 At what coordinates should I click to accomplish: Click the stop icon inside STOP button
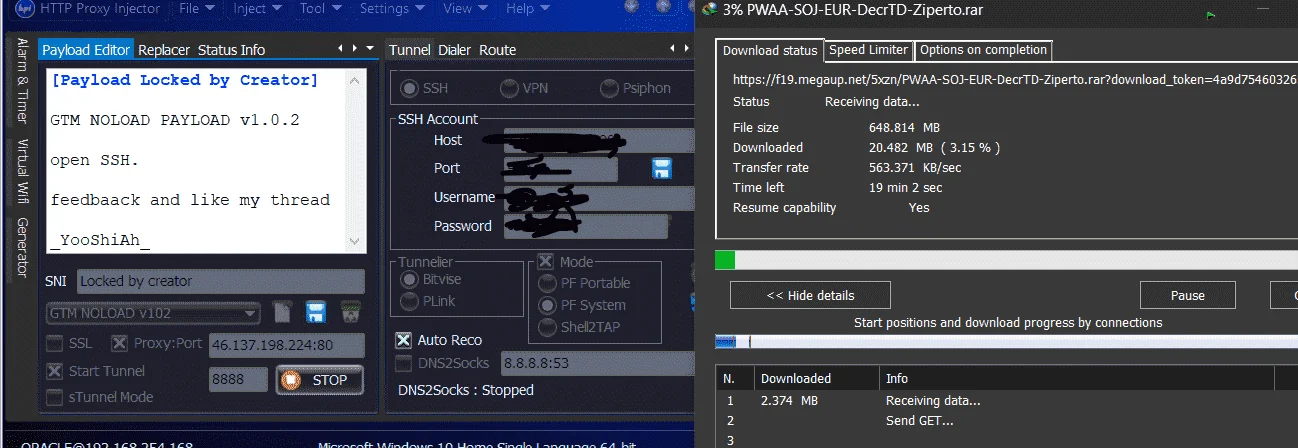[291, 380]
